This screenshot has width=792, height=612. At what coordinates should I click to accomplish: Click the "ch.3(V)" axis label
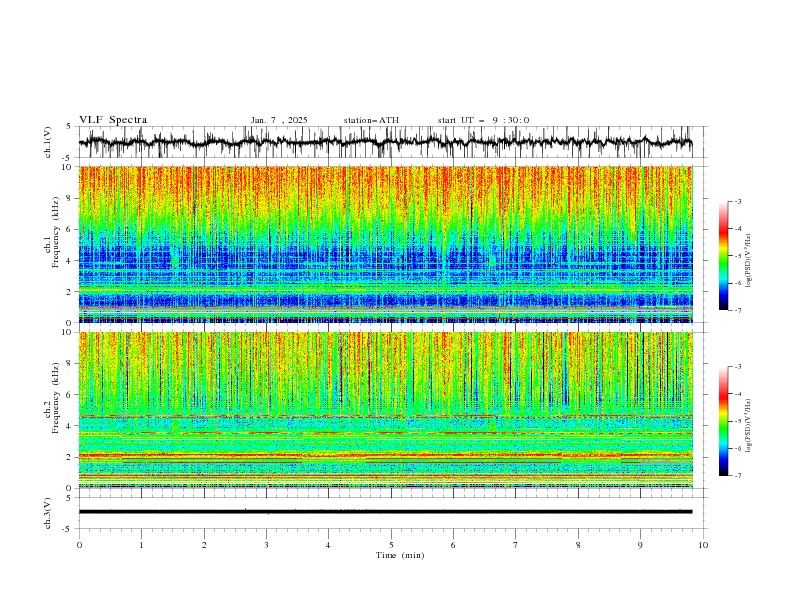point(48,513)
